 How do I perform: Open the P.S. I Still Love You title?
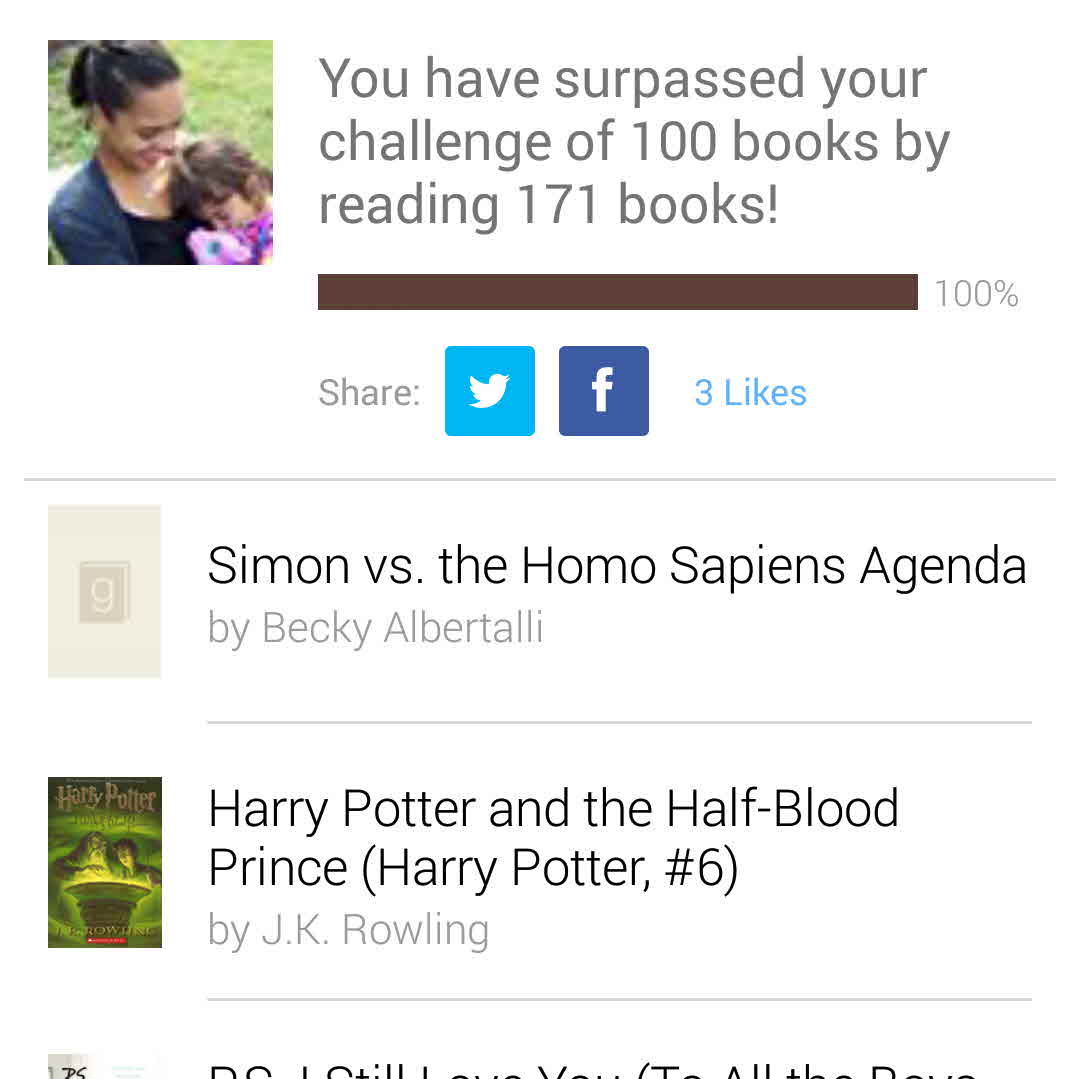(590, 1068)
